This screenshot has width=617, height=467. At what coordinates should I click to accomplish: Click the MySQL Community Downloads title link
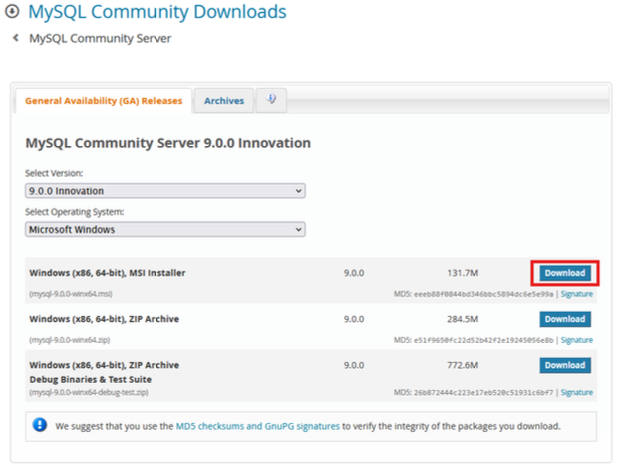157,11
